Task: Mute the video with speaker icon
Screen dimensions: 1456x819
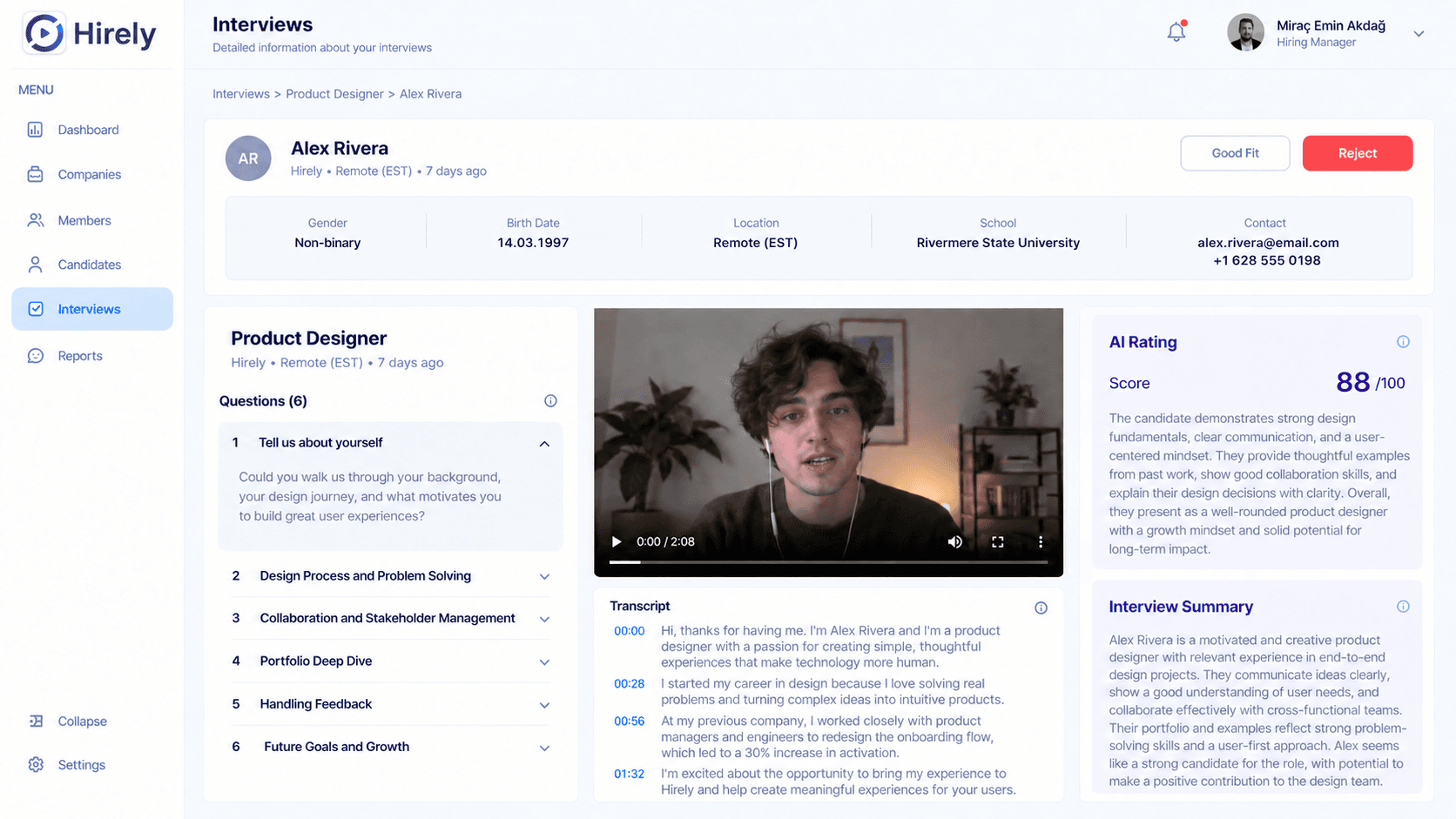Action: click(955, 541)
